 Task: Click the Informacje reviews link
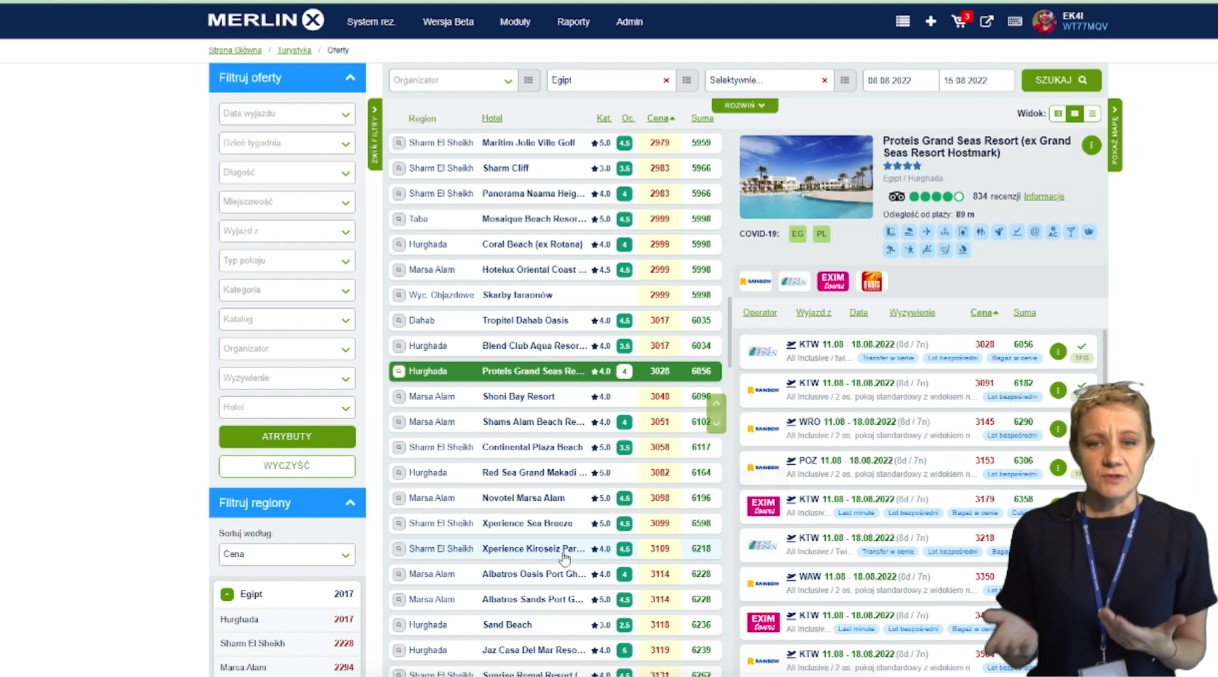click(x=1043, y=197)
